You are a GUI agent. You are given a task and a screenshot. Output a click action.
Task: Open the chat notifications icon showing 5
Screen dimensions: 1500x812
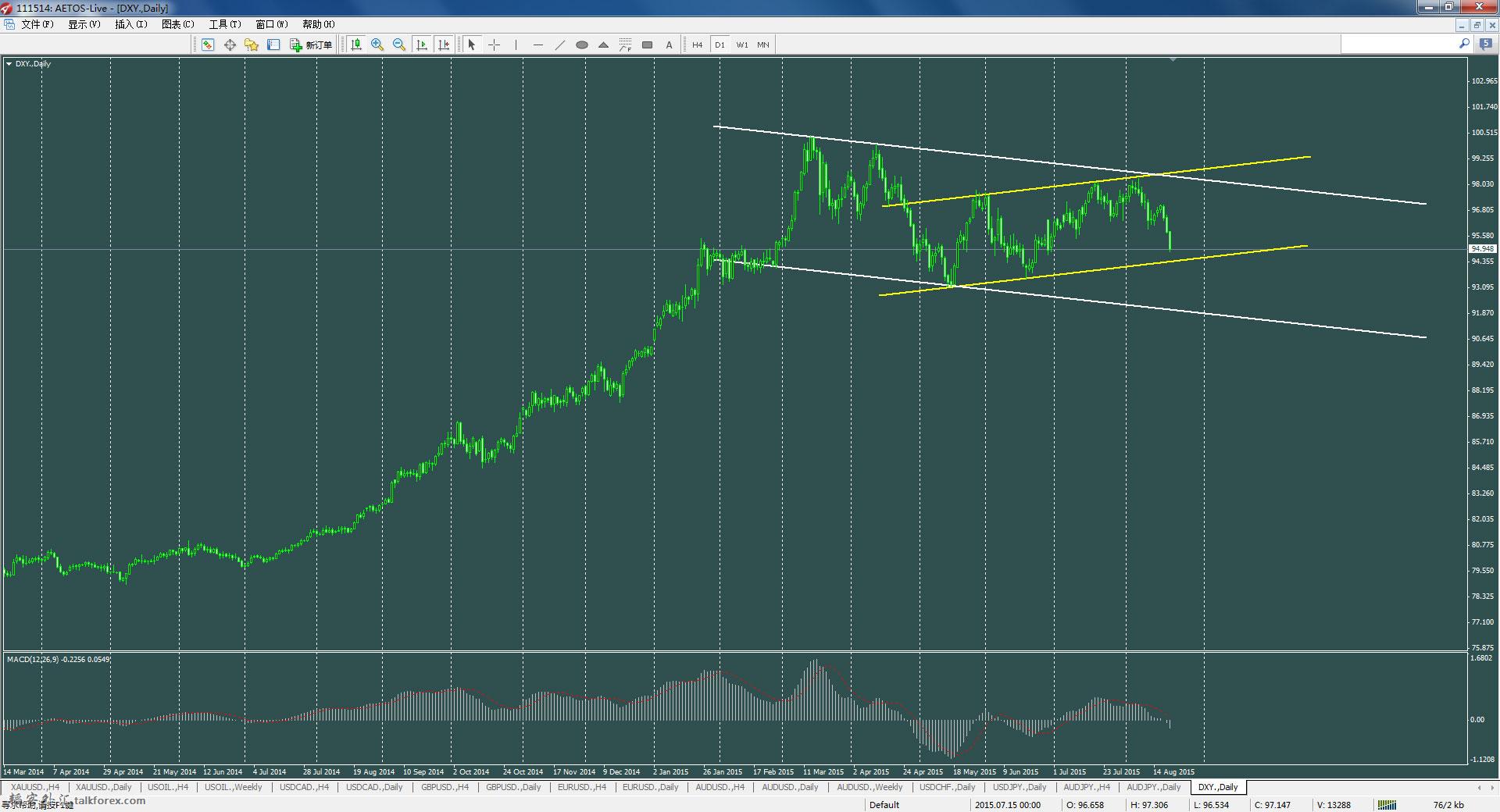[1485, 45]
